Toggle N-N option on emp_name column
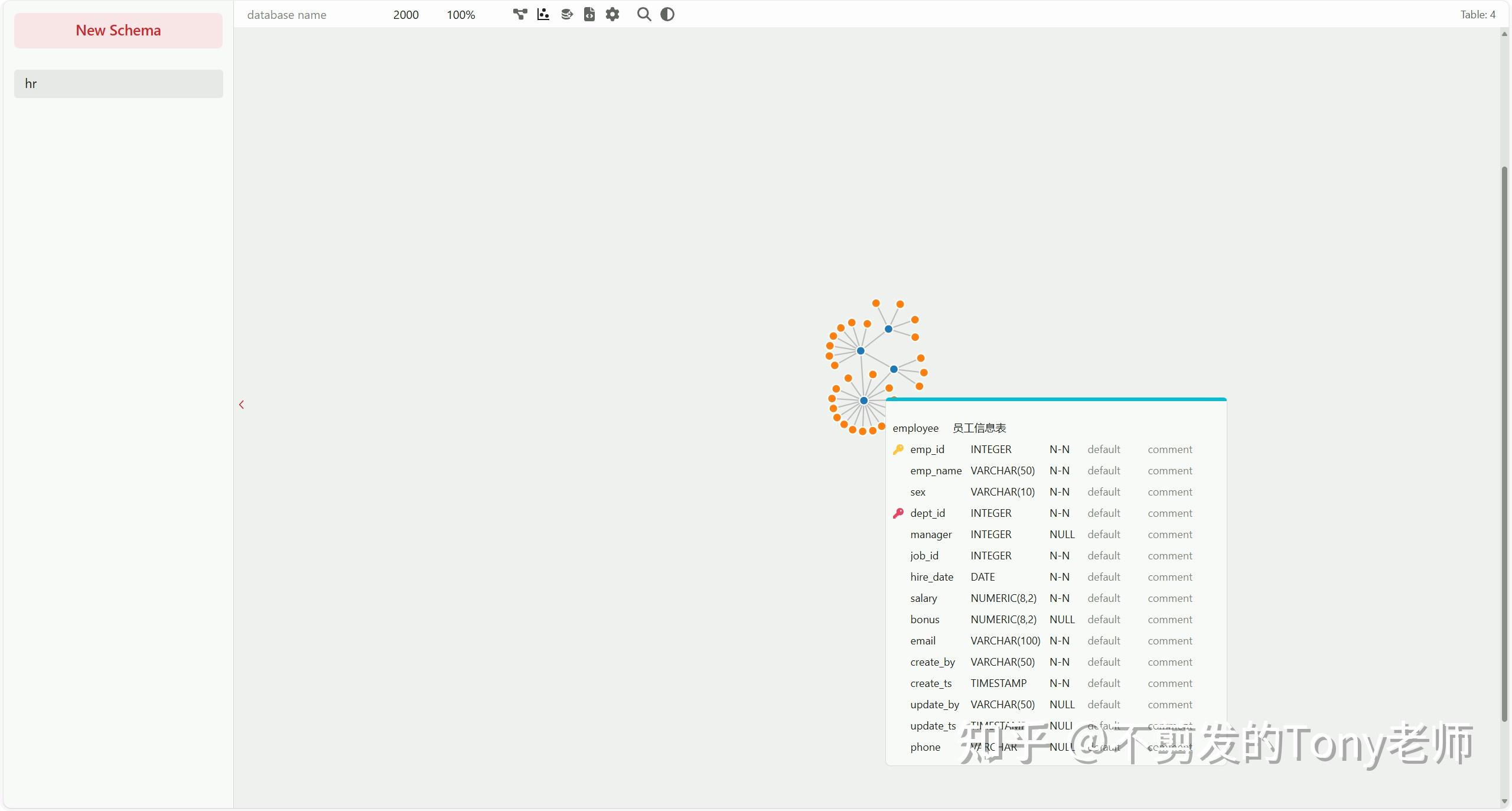Screen dimensions: 1512x811 click(1060, 471)
